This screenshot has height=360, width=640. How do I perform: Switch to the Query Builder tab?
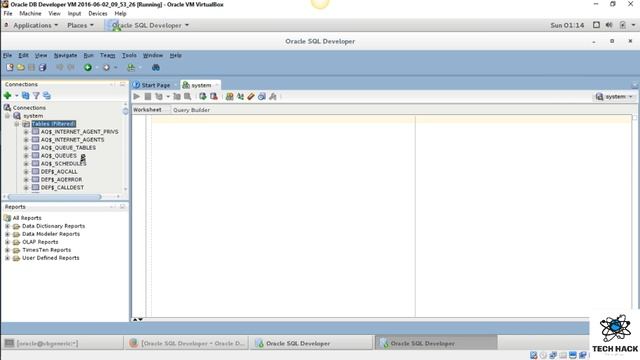(191, 110)
